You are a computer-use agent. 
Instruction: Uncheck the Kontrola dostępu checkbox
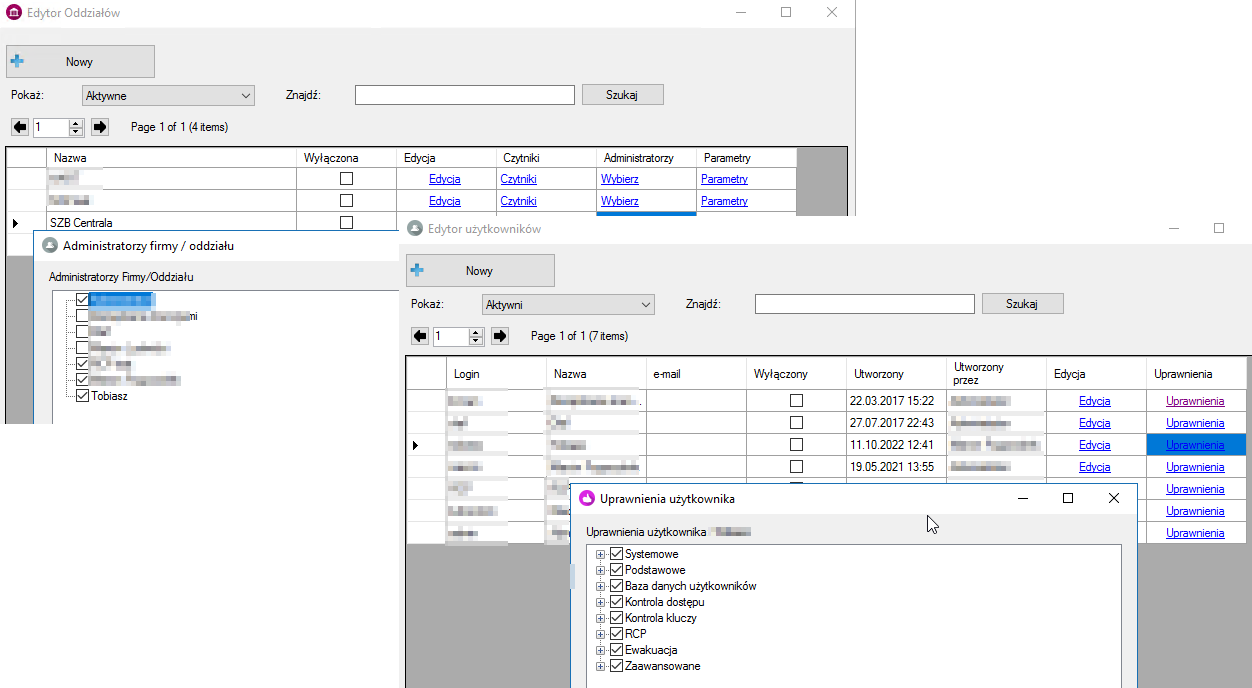617,602
